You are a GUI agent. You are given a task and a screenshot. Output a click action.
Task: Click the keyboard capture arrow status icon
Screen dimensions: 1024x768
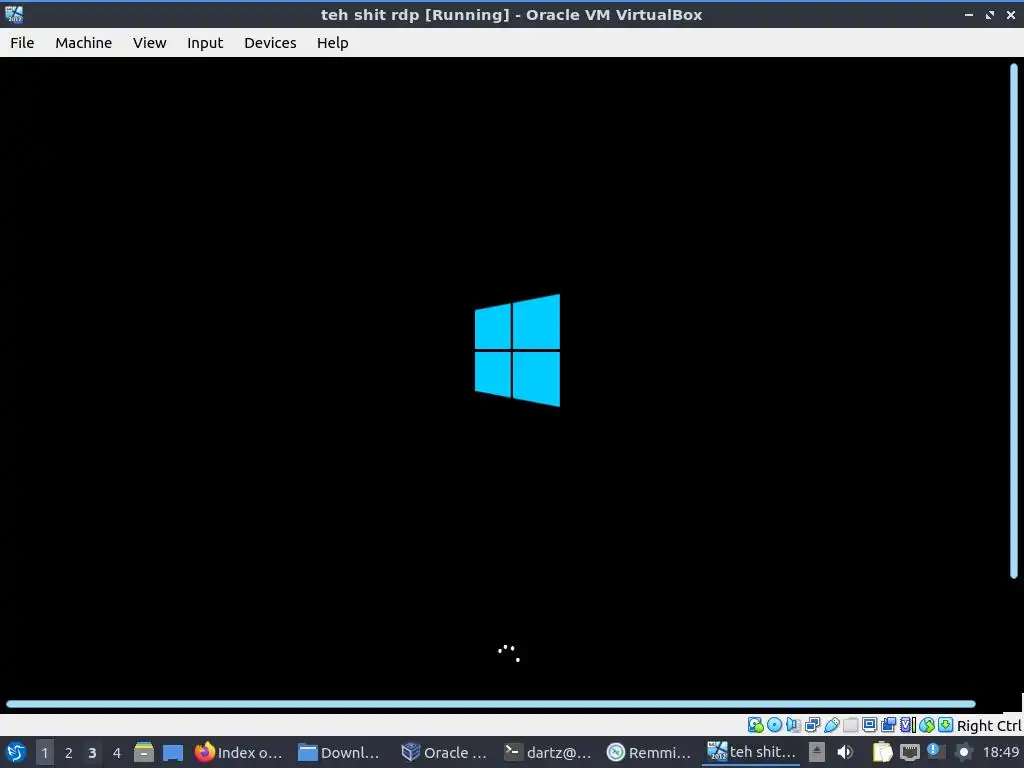[945, 725]
